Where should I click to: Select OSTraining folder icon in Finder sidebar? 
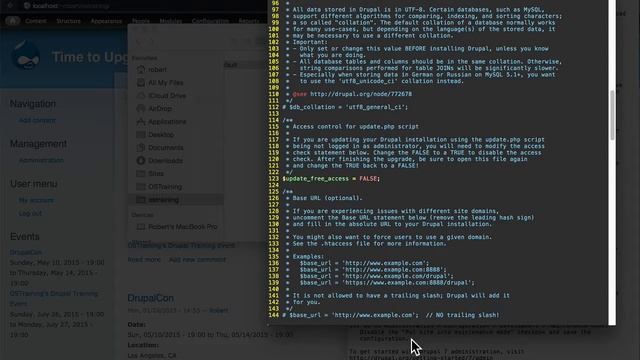[x=141, y=187]
